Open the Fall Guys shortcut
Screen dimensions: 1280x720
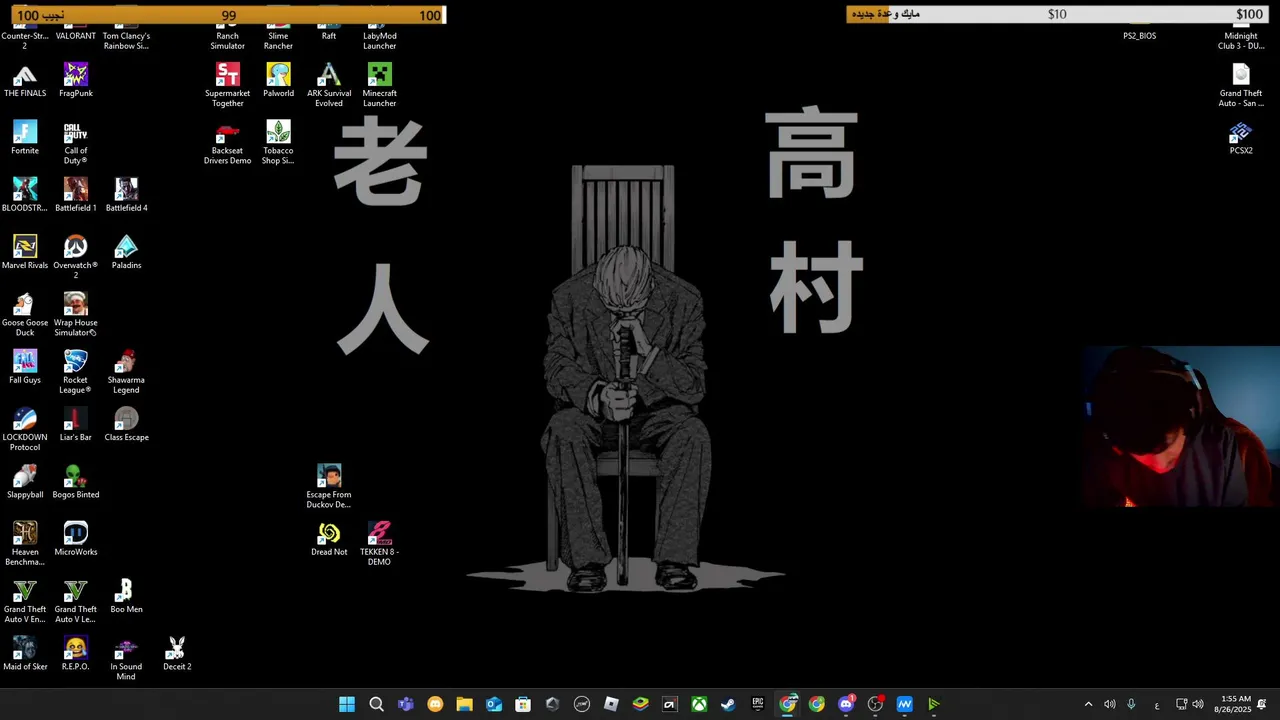click(25, 367)
